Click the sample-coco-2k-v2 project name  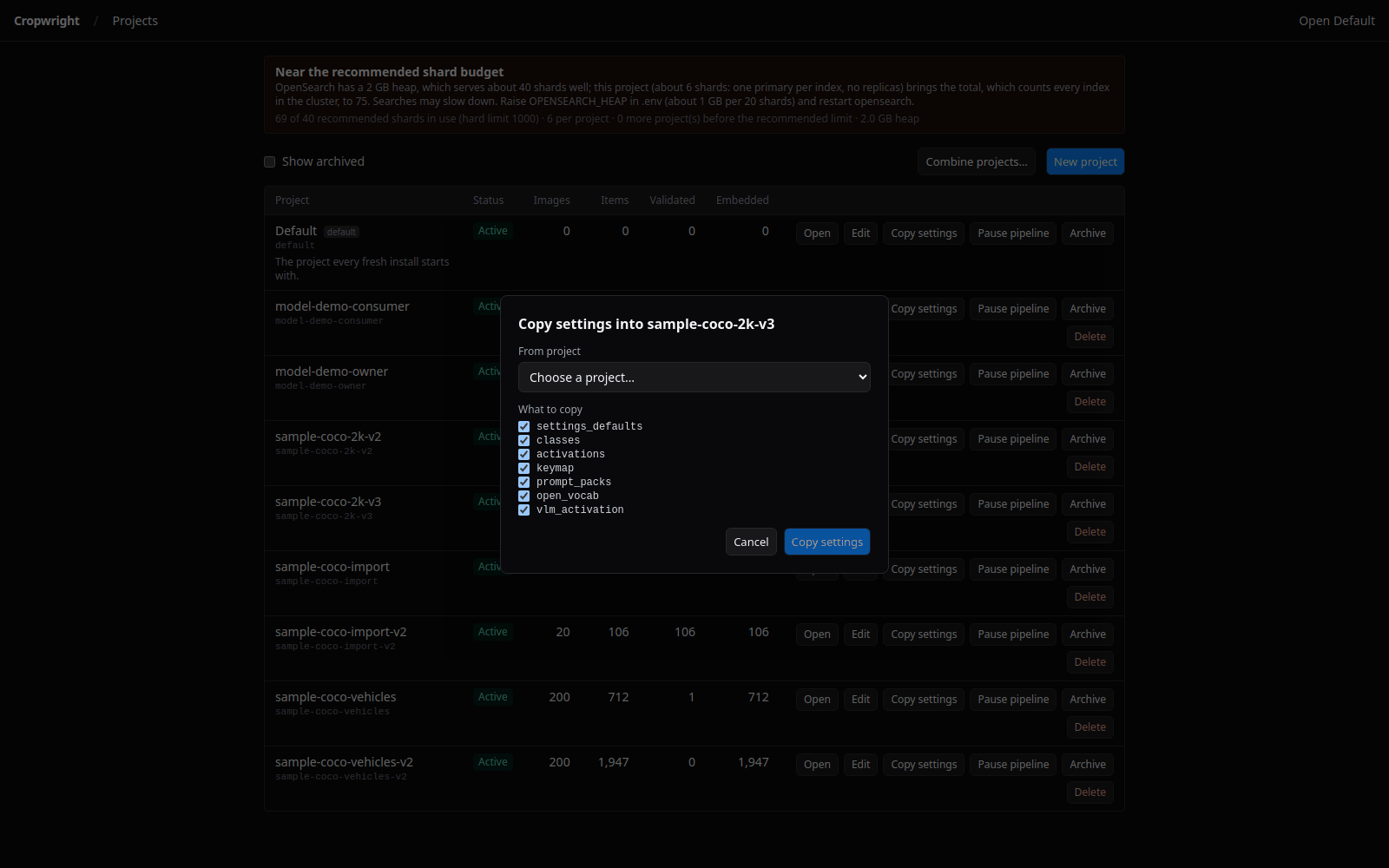(x=328, y=437)
